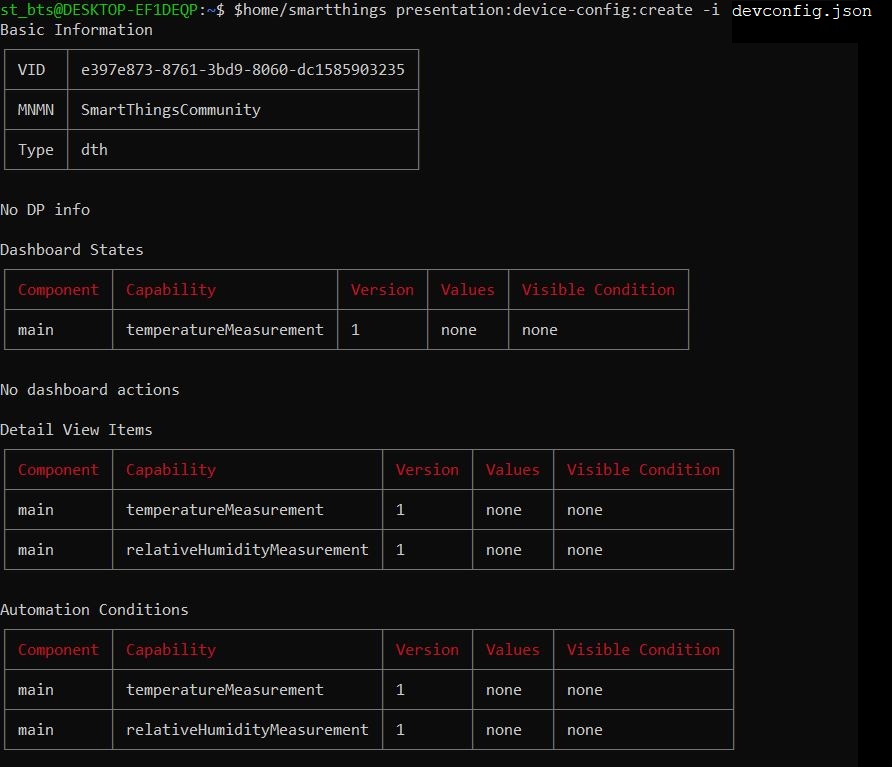Click Values header in Dashboard States table

click(468, 290)
